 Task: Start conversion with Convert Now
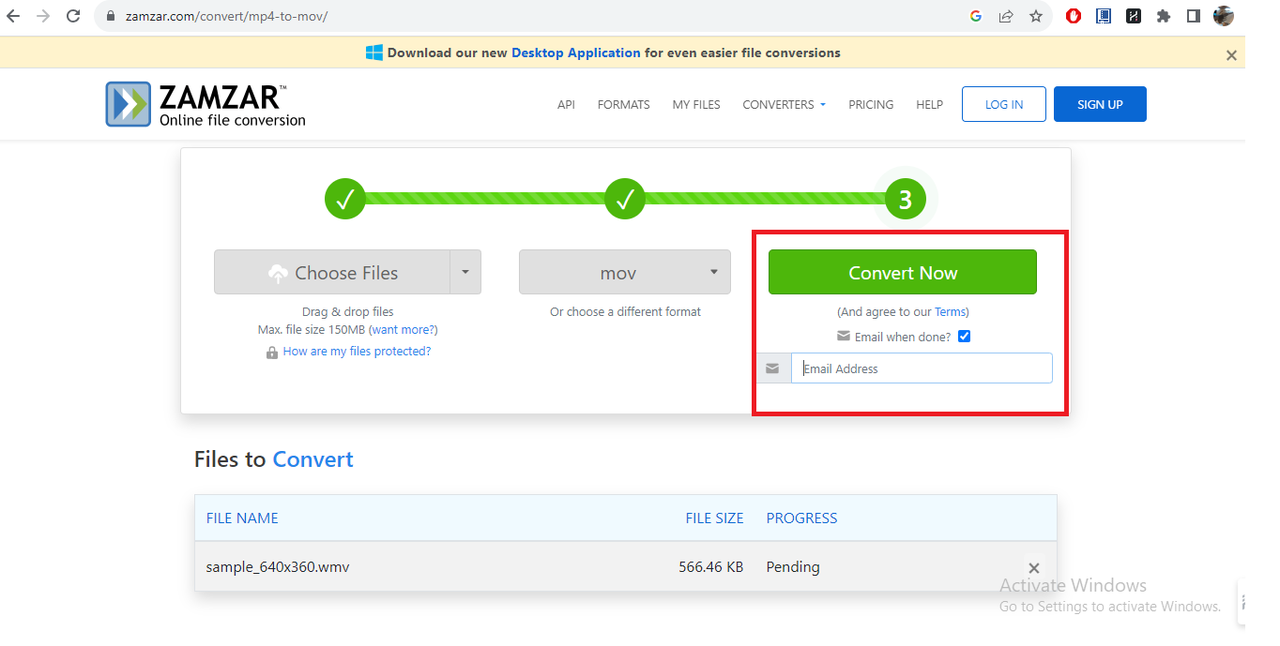pyautogui.click(x=903, y=272)
